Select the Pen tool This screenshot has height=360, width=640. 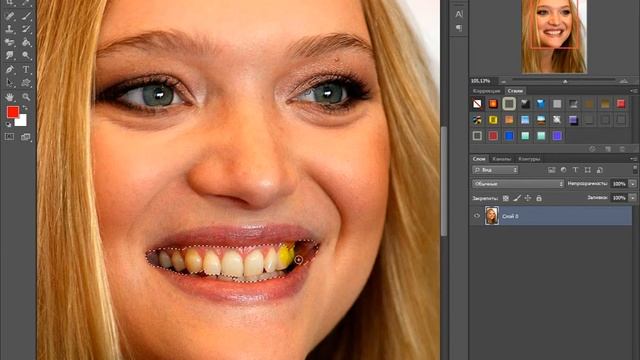pyautogui.click(x=10, y=70)
